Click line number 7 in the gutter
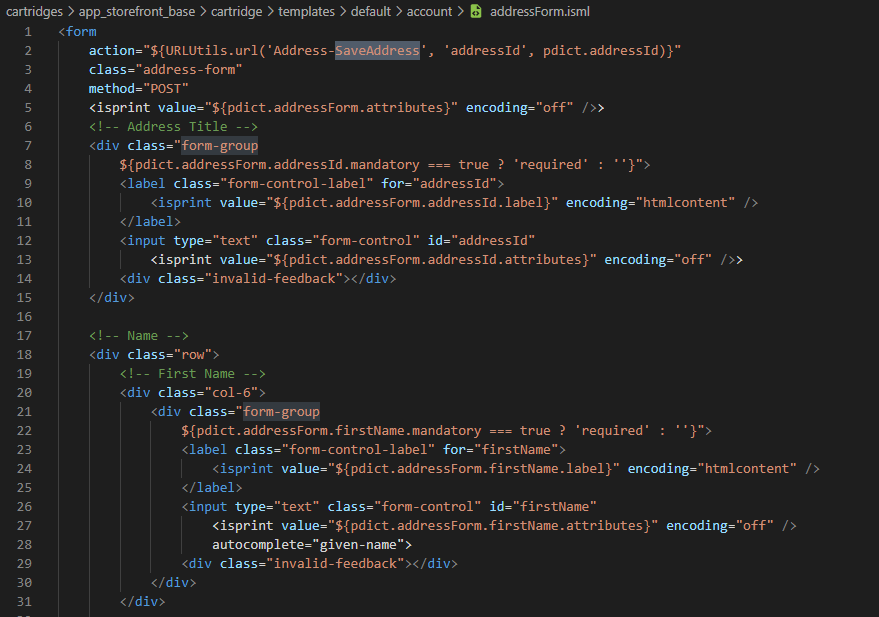 point(28,146)
